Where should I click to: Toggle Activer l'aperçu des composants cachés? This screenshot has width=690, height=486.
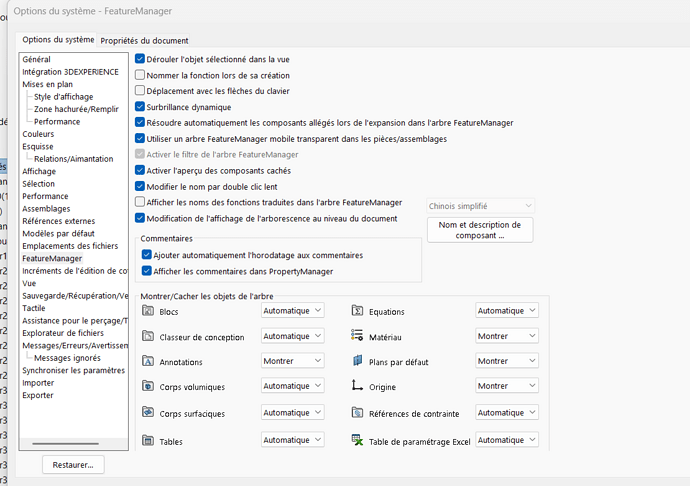140,170
